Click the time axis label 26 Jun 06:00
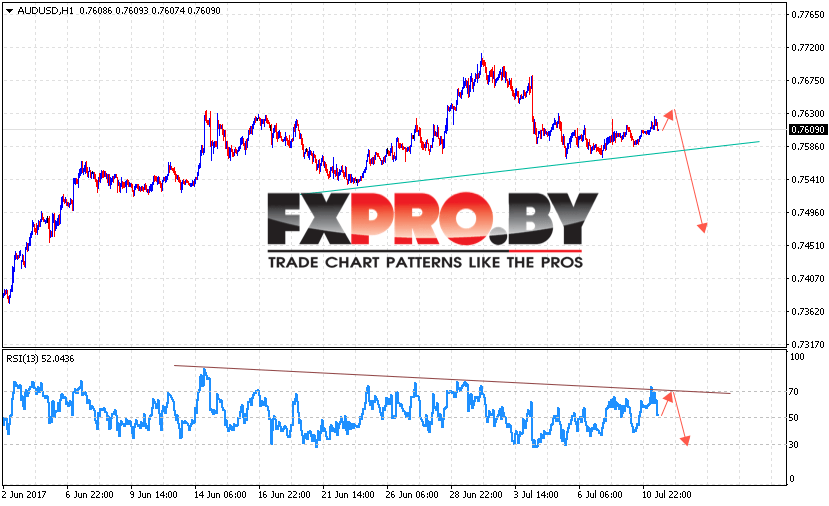Screen dimensions: 829x506 (x=412, y=495)
